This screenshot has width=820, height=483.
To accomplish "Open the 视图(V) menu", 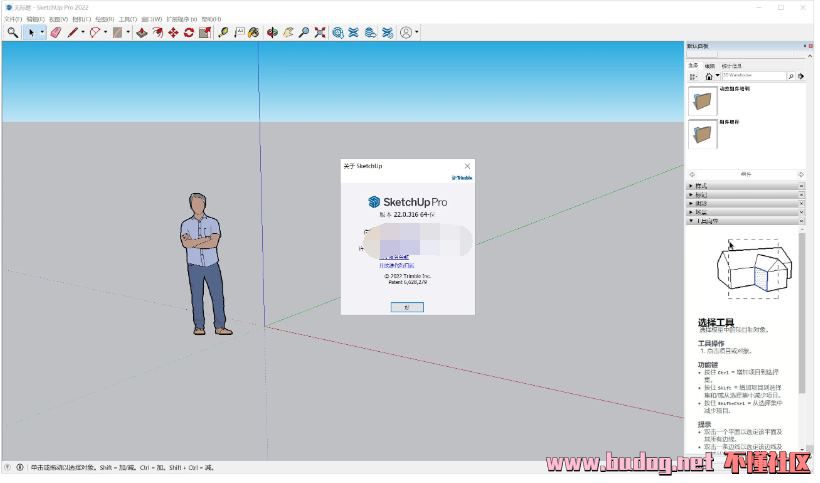I will (58, 19).
